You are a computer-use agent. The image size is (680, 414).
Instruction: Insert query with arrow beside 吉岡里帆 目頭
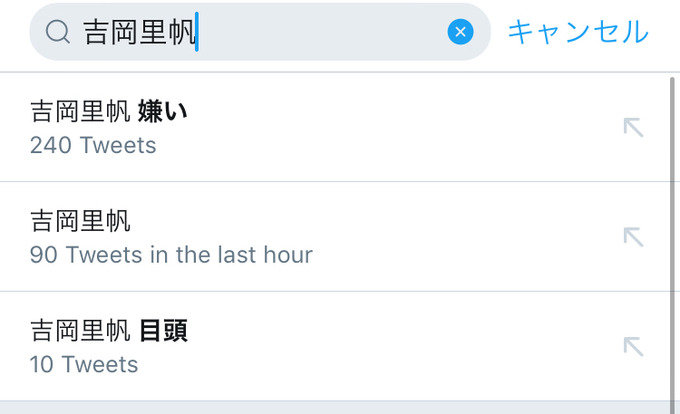(x=633, y=347)
